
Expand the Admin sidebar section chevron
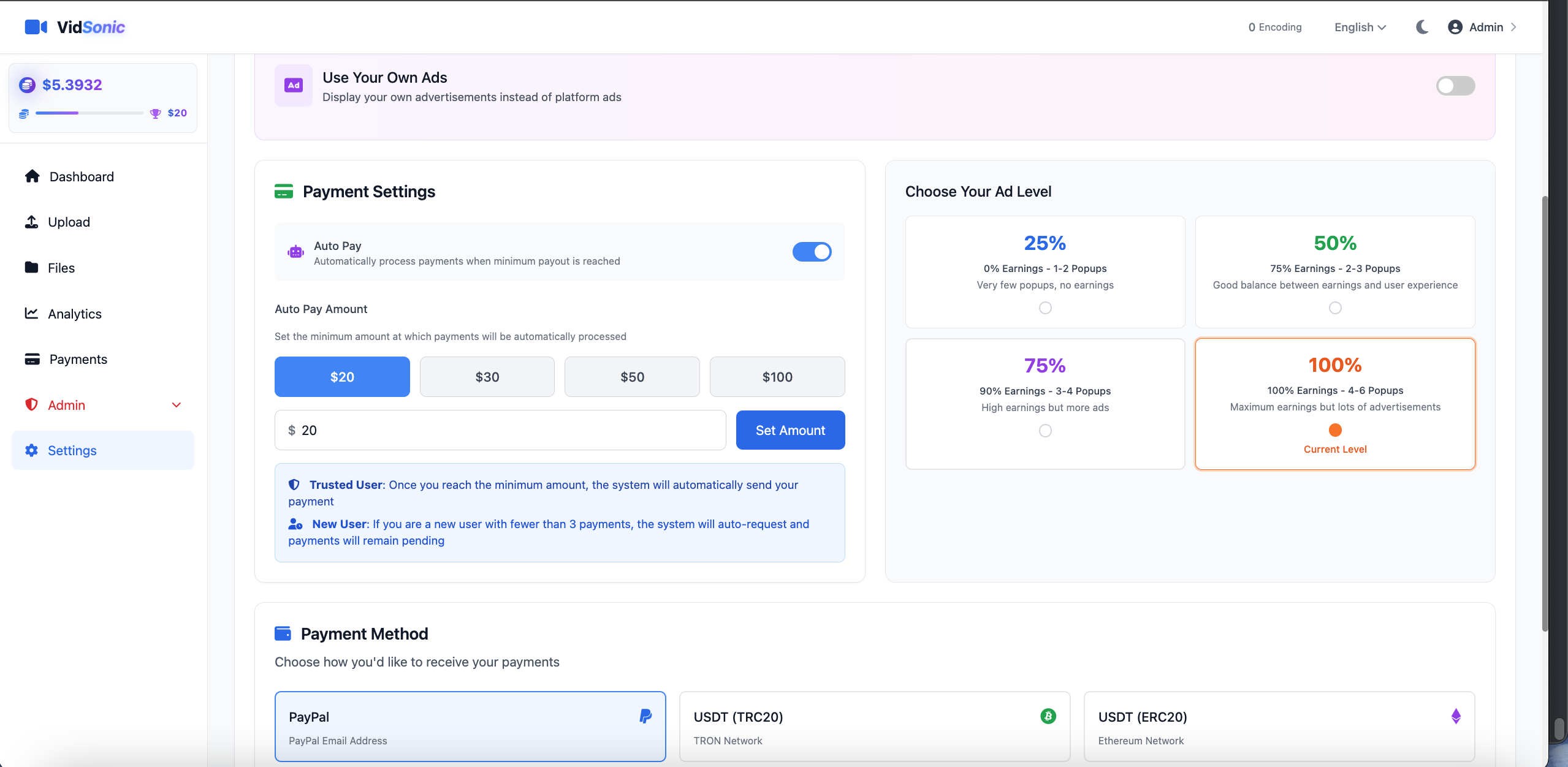tap(177, 405)
